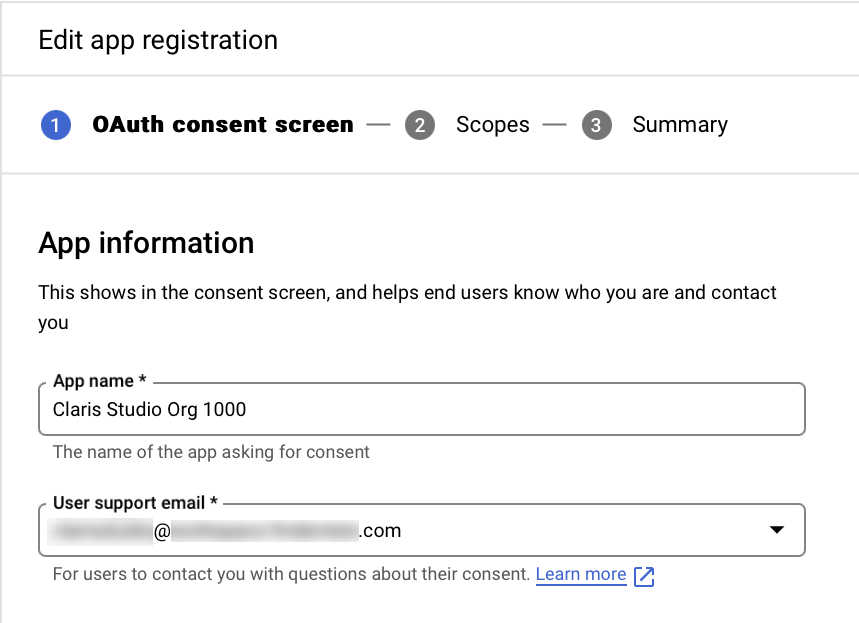Click the OAuth consent screen step label
The width and height of the screenshot is (859, 623).
[x=222, y=124]
